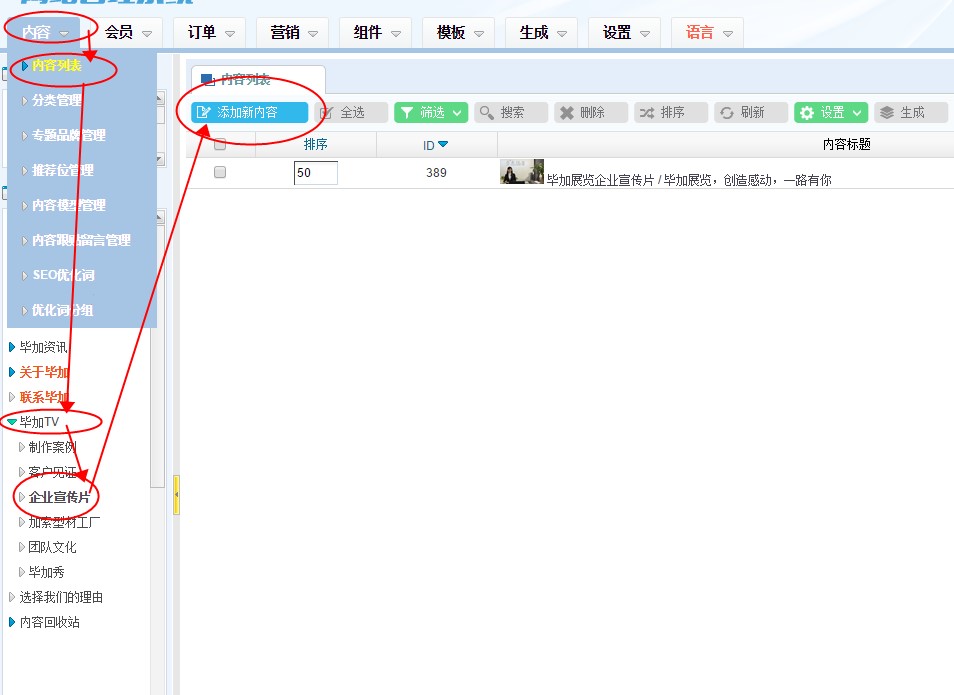Viewport: 954px width, 695px height.
Task: Click the video thumbnail in row 389
Action: pos(522,172)
